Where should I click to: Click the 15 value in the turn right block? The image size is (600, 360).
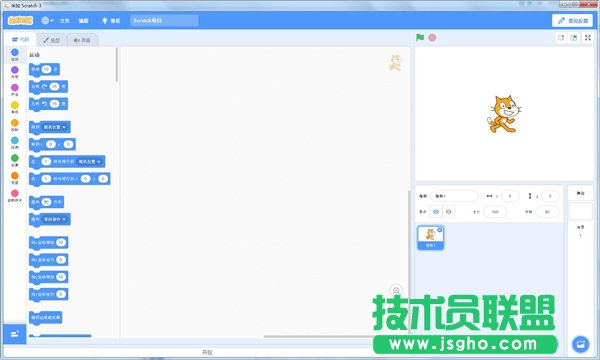pos(54,87)
